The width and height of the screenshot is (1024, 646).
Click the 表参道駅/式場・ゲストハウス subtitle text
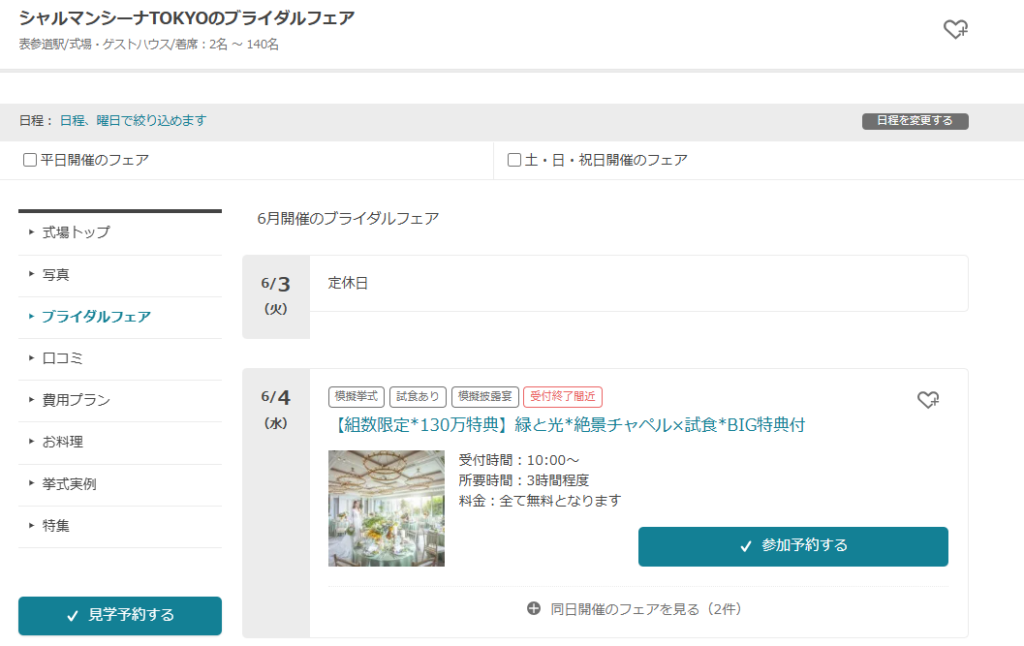tap(149, 44)
